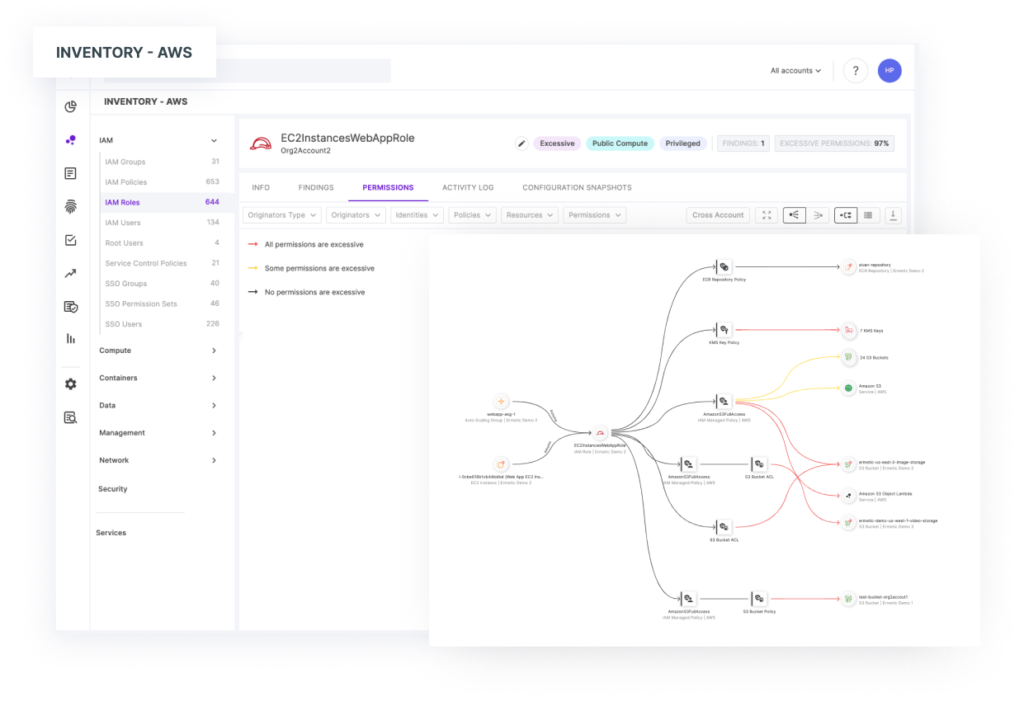Switch to the INFO tab
Viewport: 1024px width, 706px height.
[x=261, y=187]
